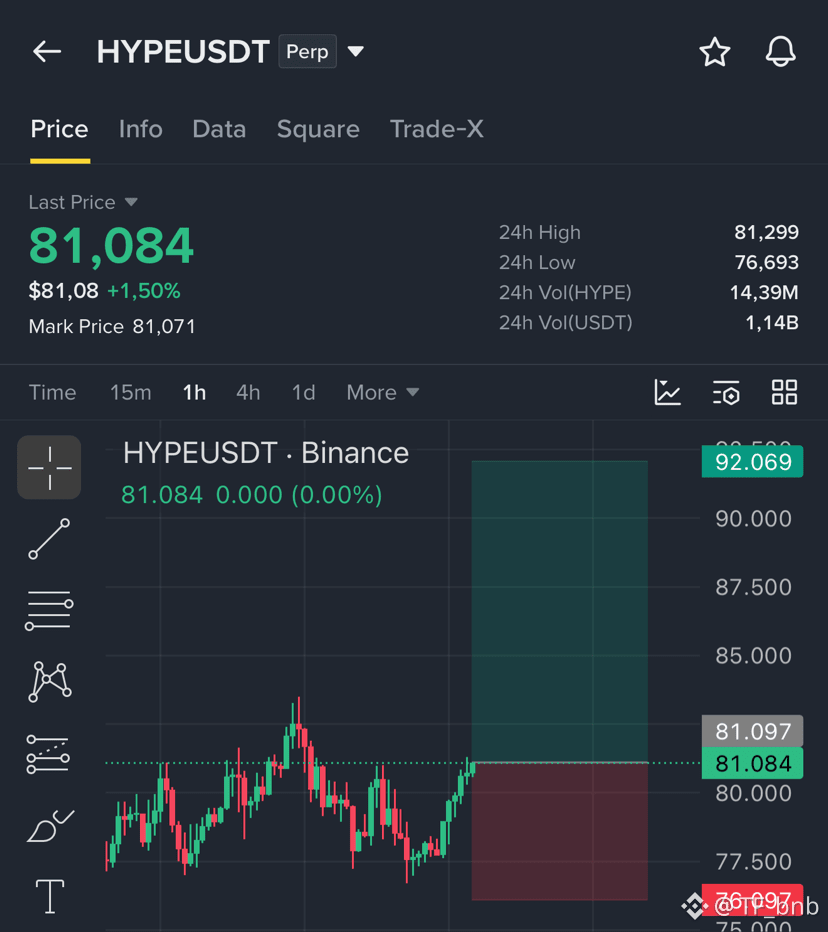Select the long position forecasting tool
This screenshot has height=932, width=828.
point(48,754)
